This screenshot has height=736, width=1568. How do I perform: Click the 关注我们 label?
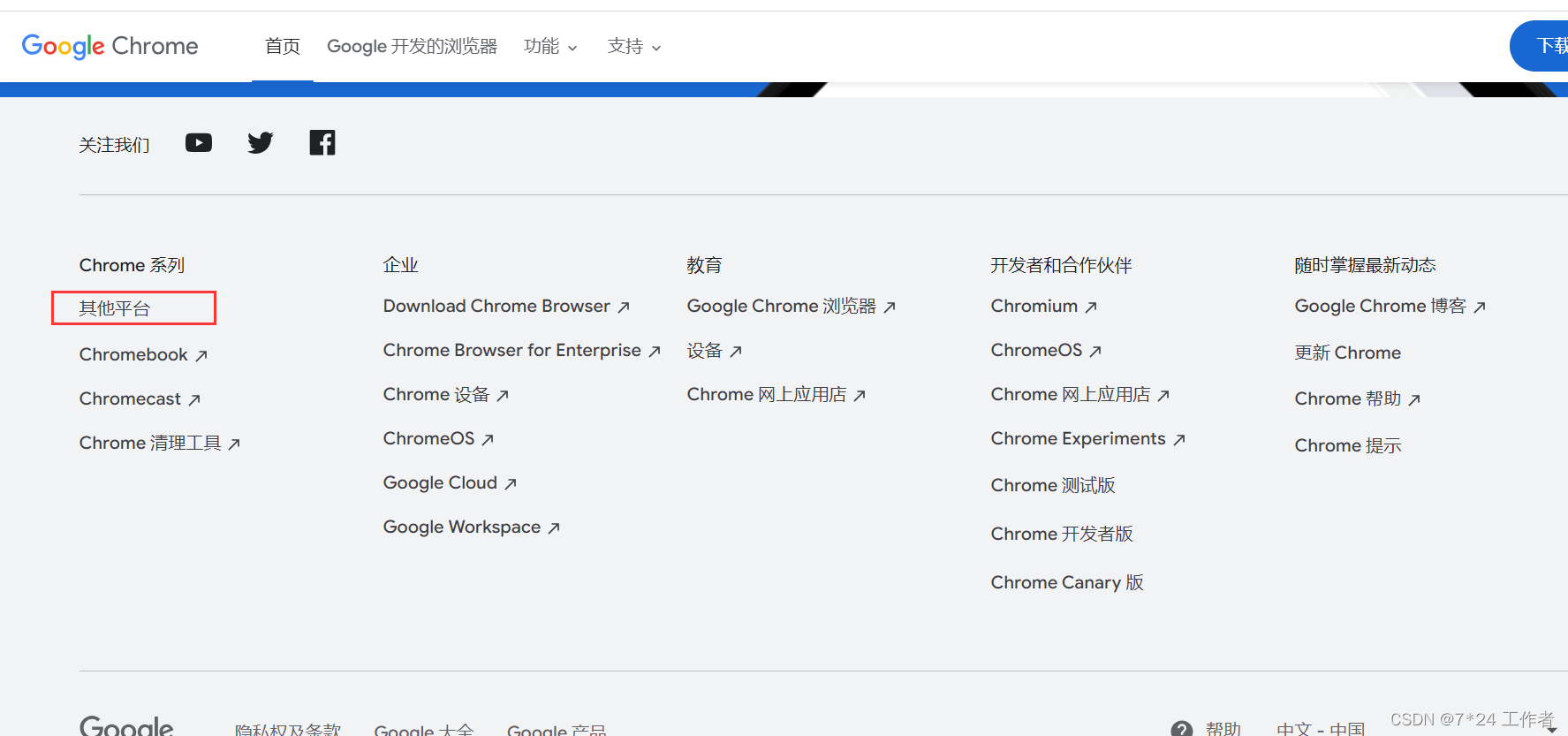pyautogui.click(x=115, y=145)
